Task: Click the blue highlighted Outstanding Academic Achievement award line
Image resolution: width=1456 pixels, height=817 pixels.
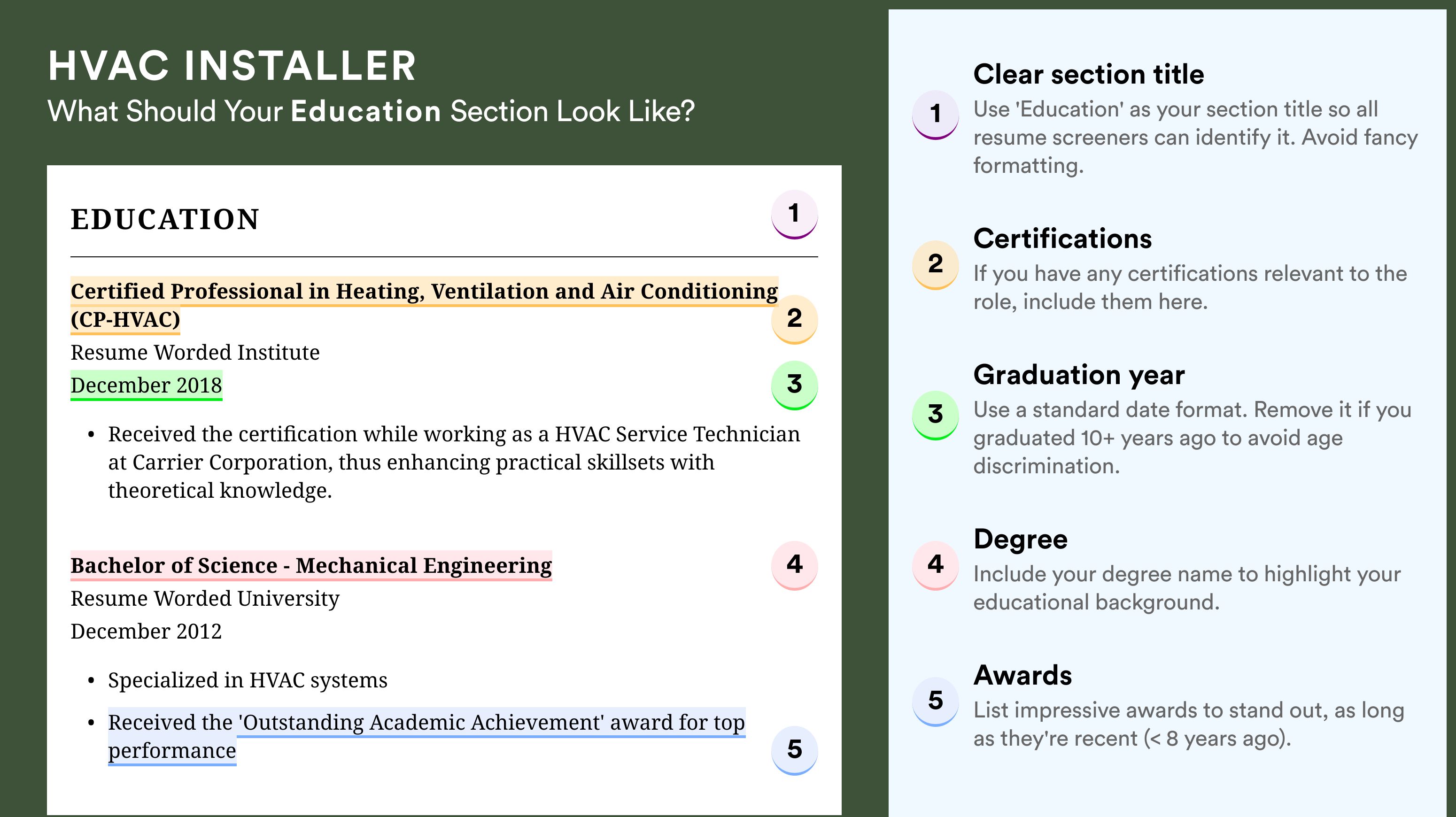Action: point(427,736)
